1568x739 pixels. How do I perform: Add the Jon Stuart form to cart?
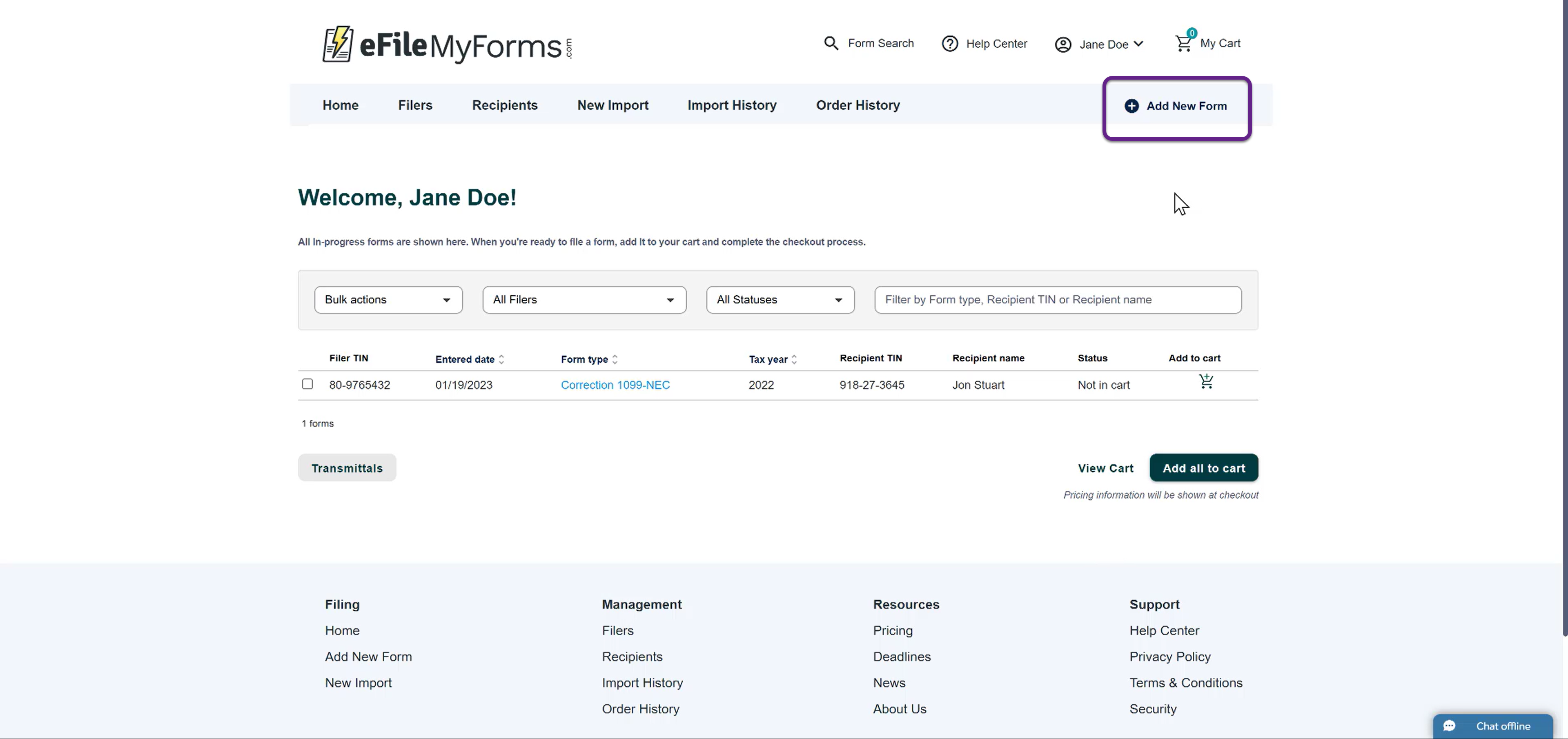(x=1206, y=382)
